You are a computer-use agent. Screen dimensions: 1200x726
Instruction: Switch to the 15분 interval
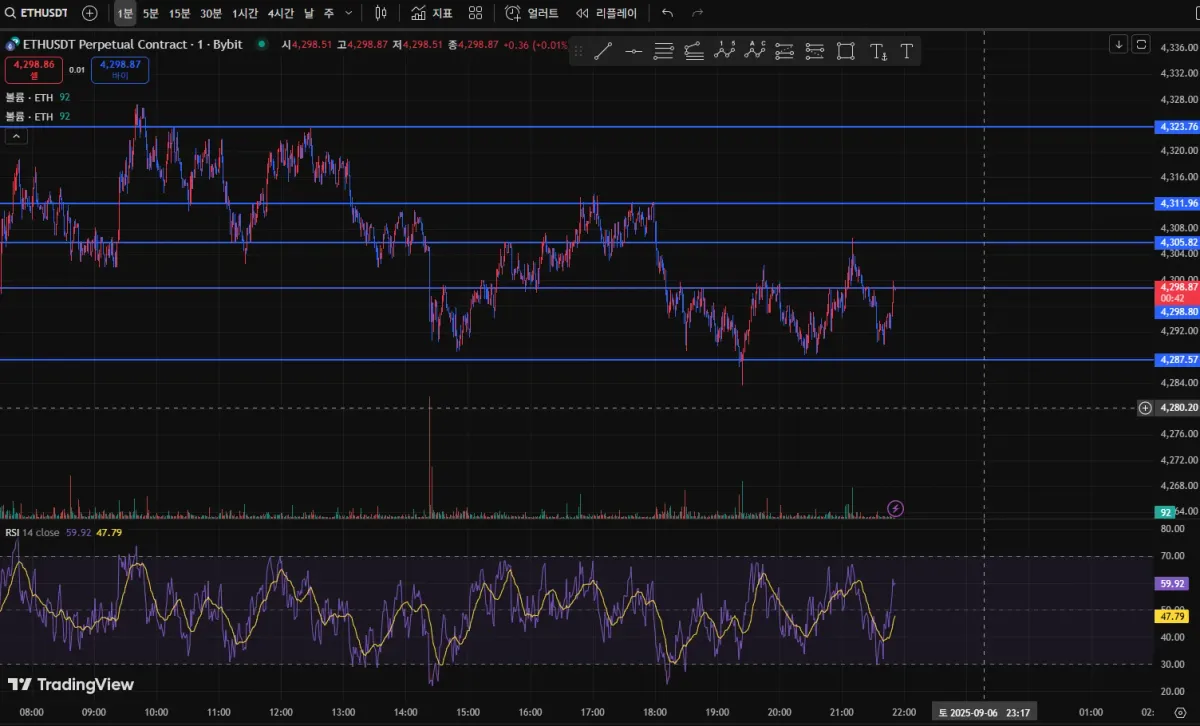click(179, 13)
